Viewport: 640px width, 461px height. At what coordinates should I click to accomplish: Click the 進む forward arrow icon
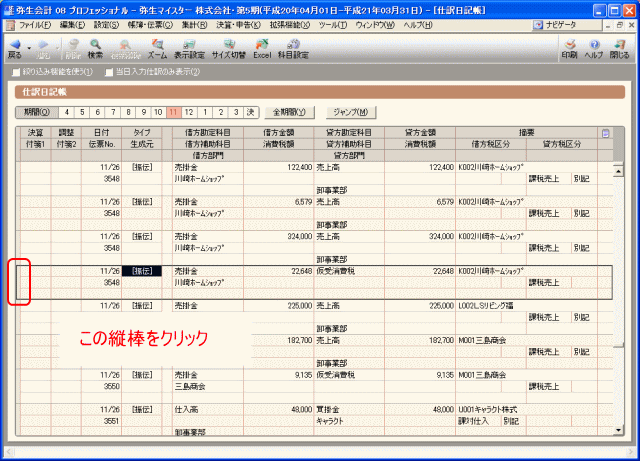[x=42, y=45]
